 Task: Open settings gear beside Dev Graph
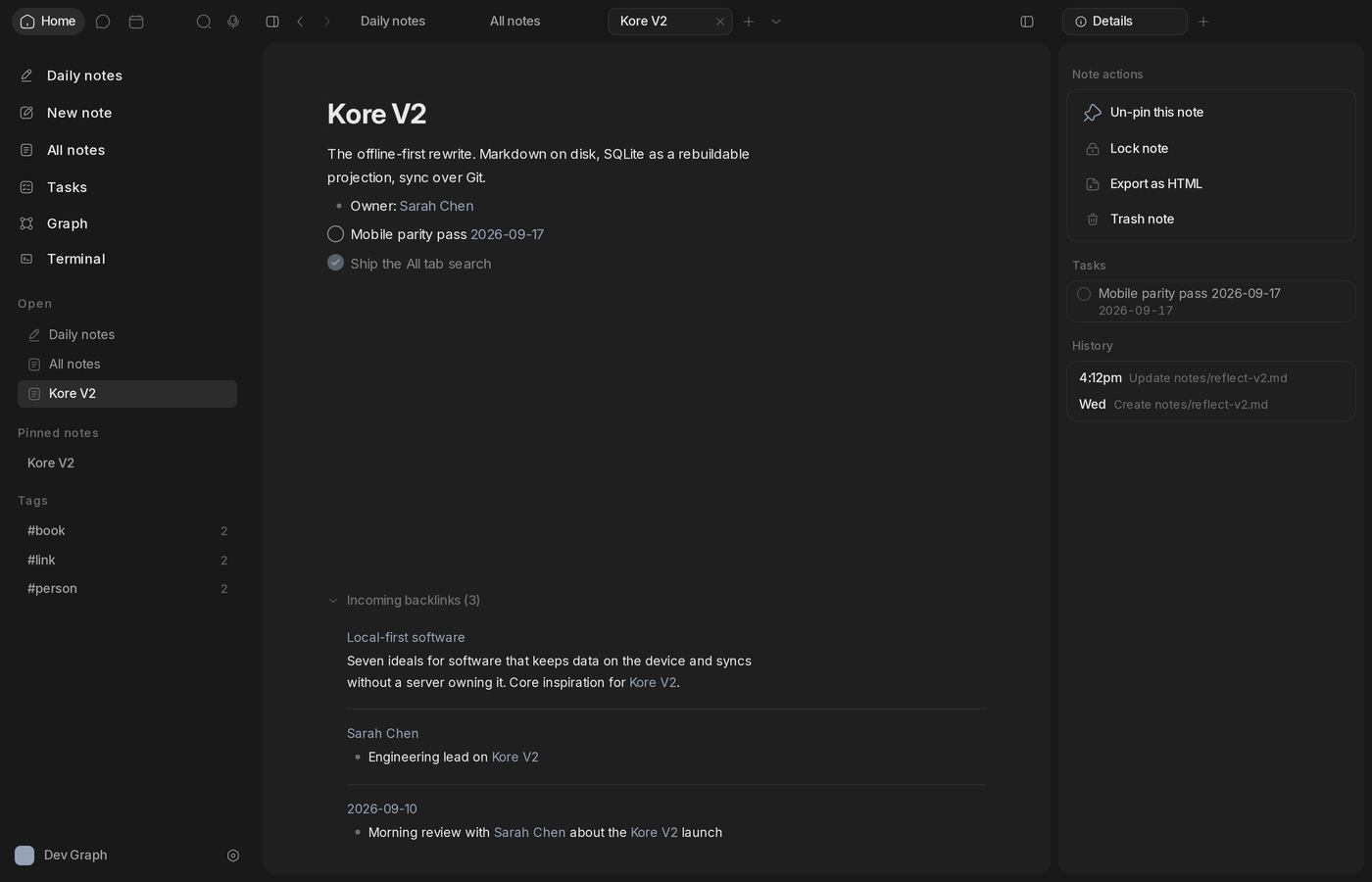233,856
